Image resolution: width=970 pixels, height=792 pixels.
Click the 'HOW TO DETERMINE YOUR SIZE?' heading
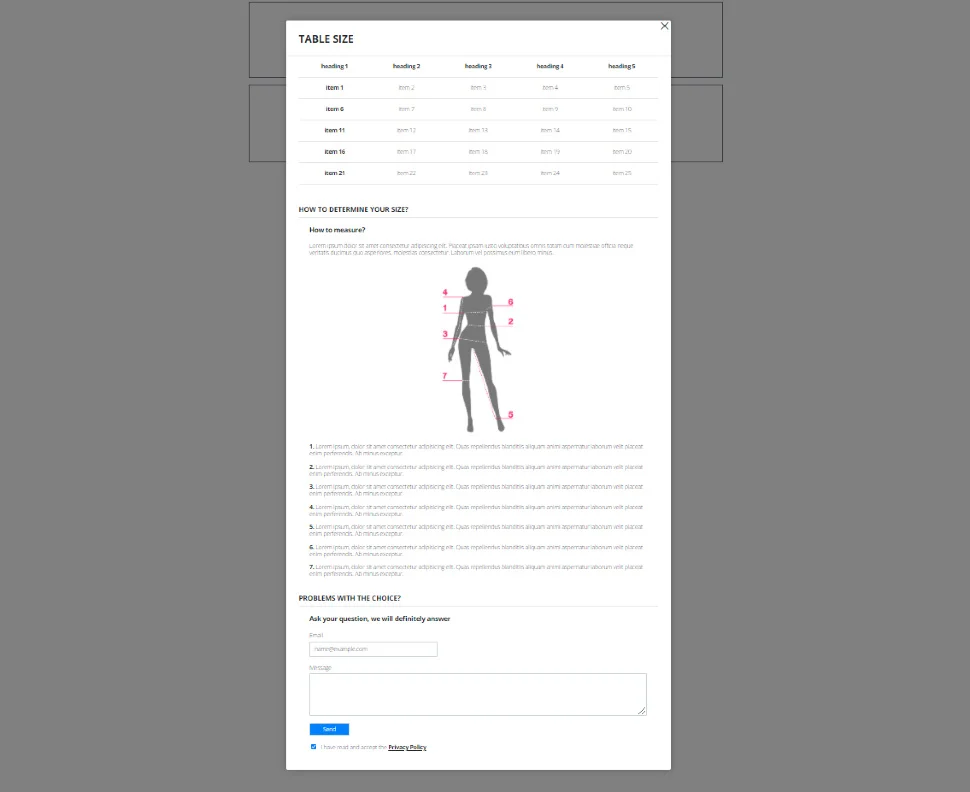(353, 210)
